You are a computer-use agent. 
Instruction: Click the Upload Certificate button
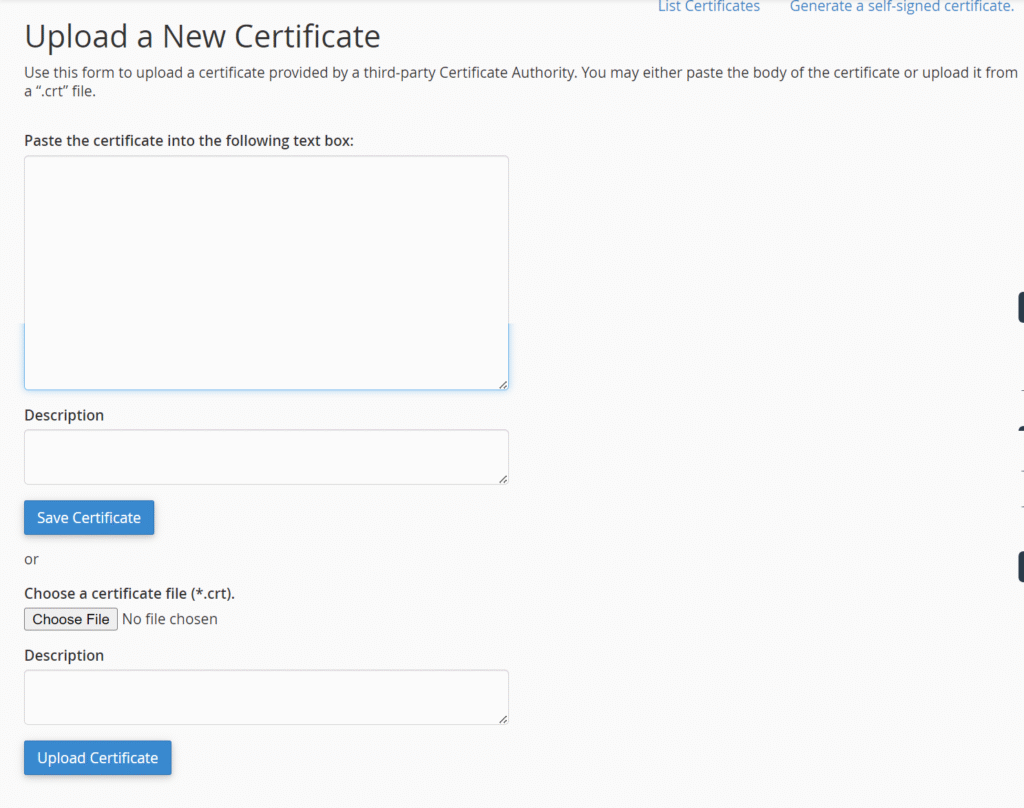click(x=98, y=758)
